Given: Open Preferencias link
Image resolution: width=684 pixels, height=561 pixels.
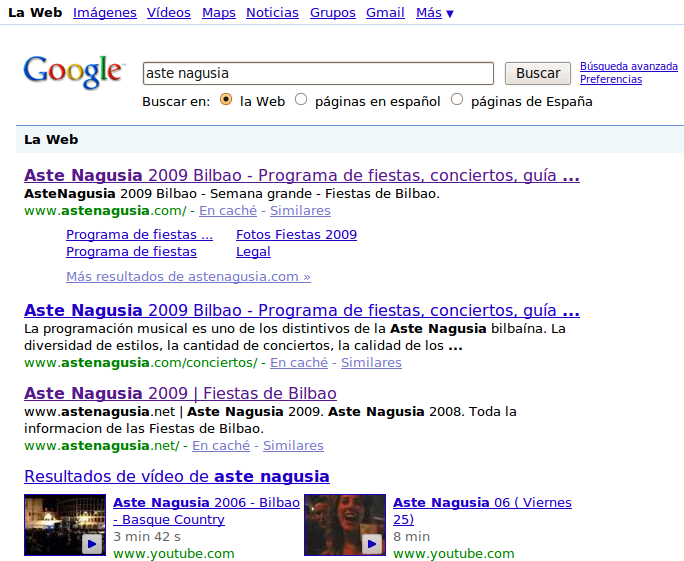Looking at the screenshot, I should 611,79.
